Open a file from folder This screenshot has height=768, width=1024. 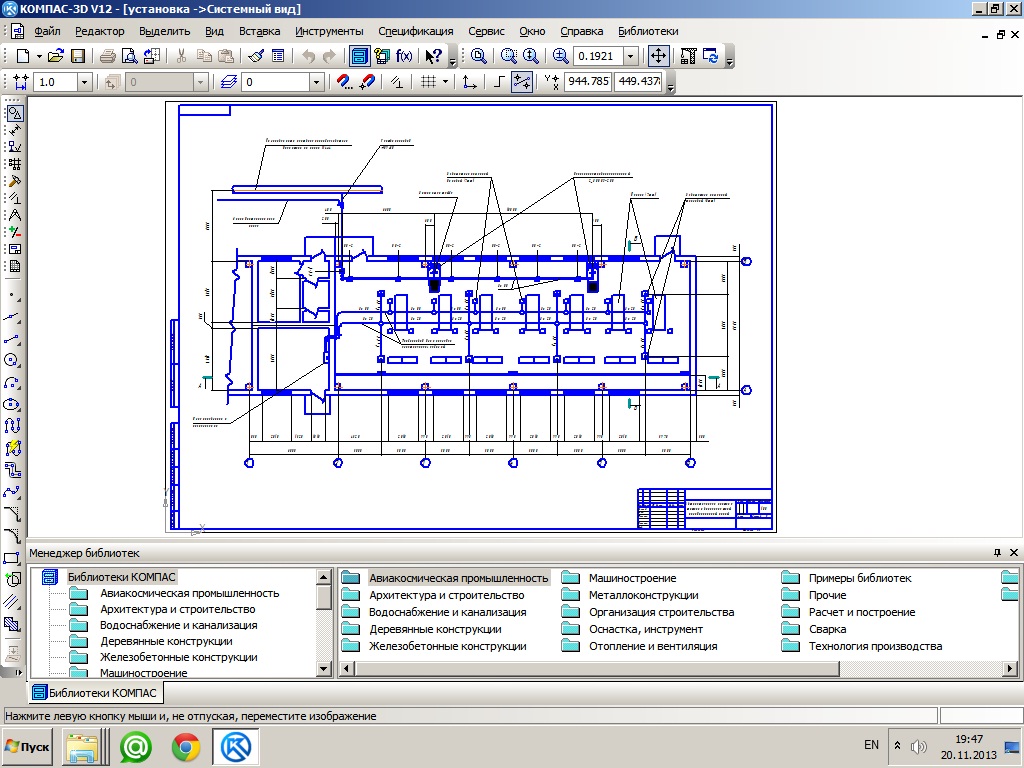click(x=56, y=56)
